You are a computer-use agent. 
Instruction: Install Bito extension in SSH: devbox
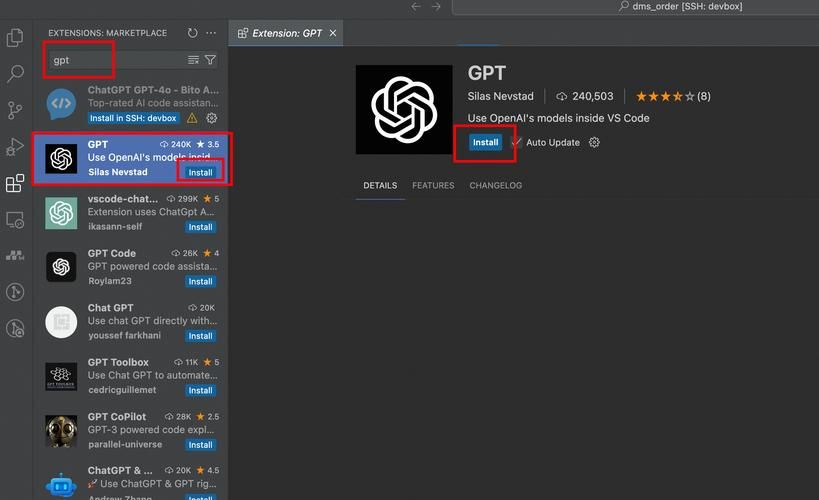point(133,118)
